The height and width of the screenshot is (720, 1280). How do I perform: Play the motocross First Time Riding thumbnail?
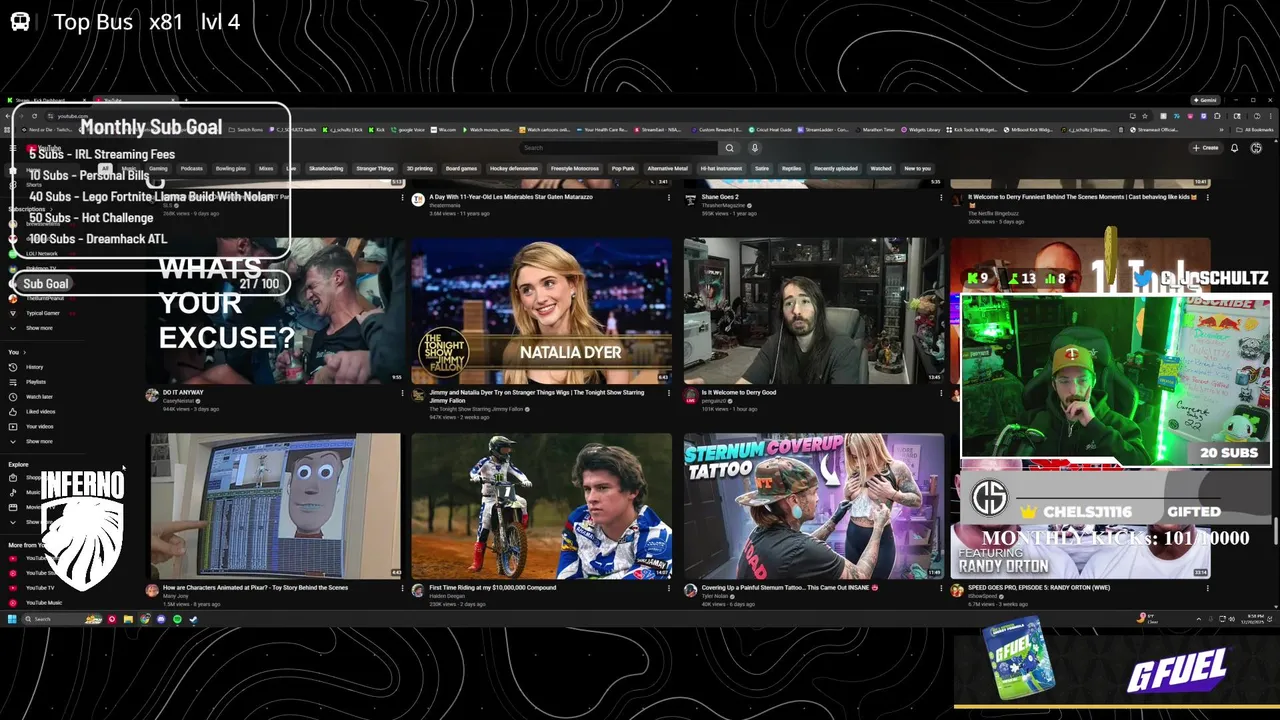tap(541, 506)
